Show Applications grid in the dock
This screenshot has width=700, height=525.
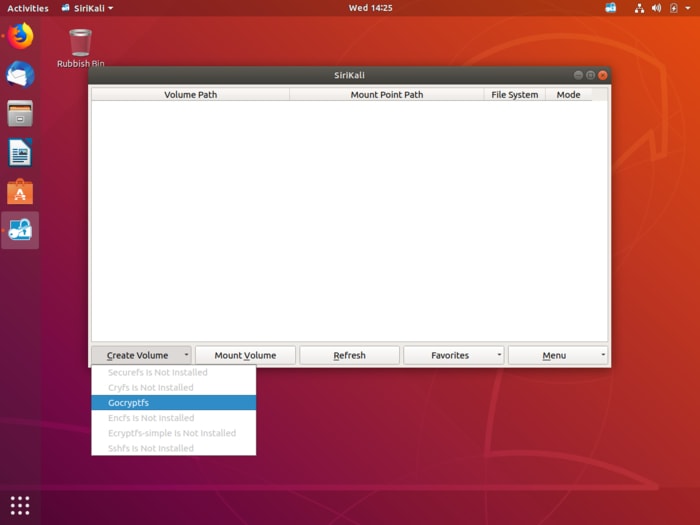coord(20,504)
